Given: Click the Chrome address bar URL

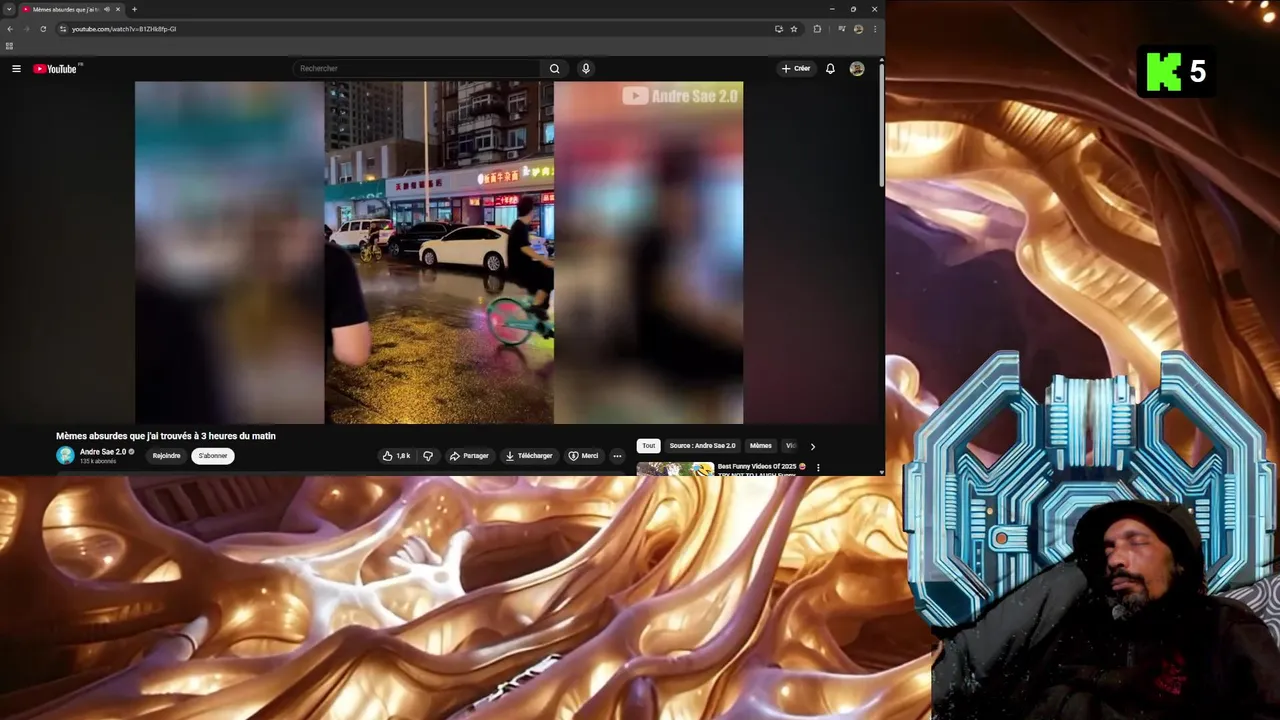Looking at the screenshot, I should click(x=124, y=29).
